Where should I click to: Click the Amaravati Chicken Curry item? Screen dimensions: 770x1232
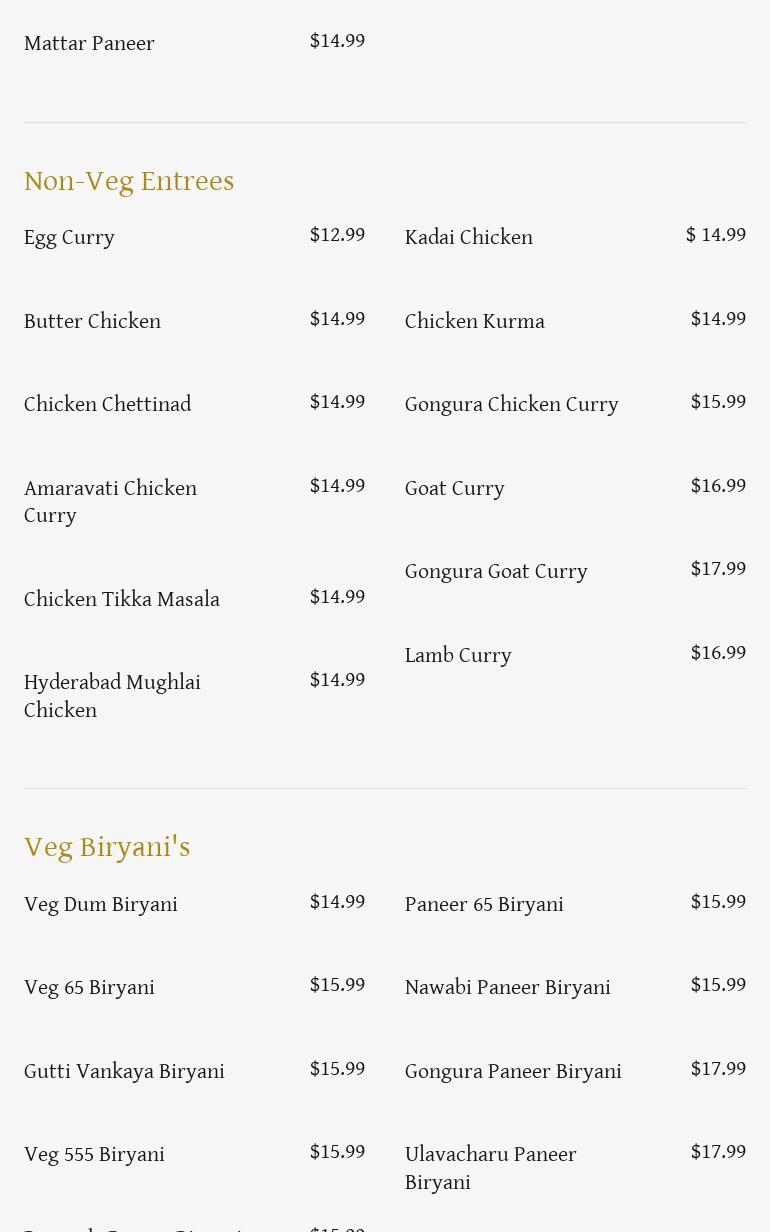point(111,502)
